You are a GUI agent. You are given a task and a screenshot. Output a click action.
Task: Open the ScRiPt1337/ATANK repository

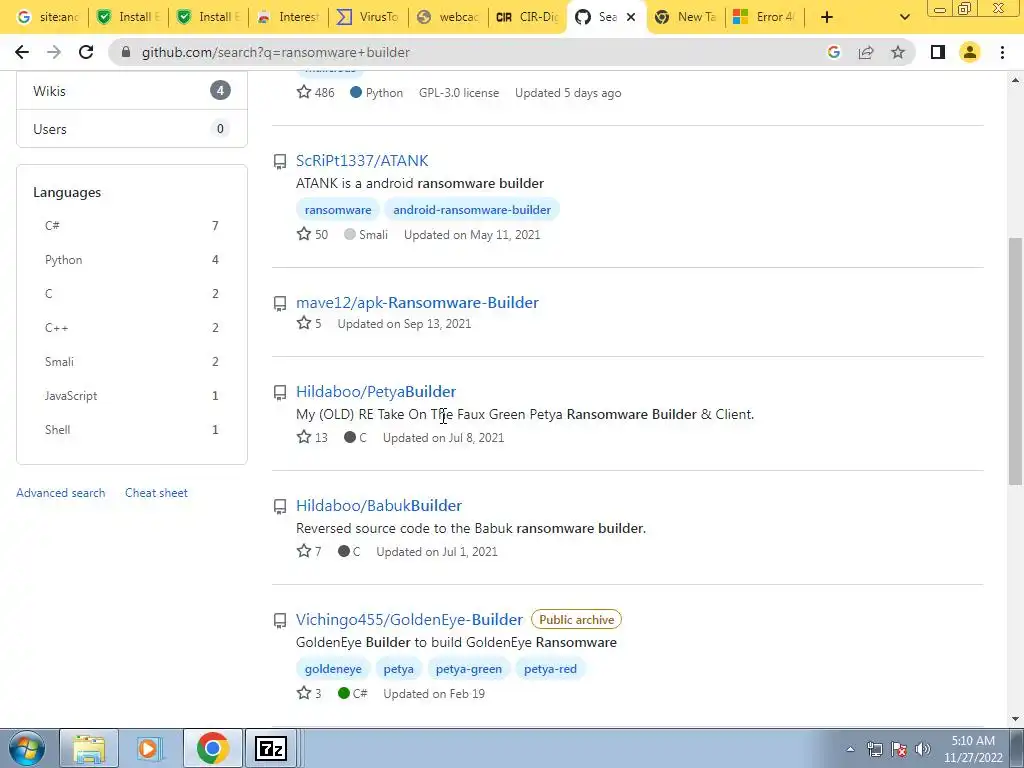[x=362, y=161]
